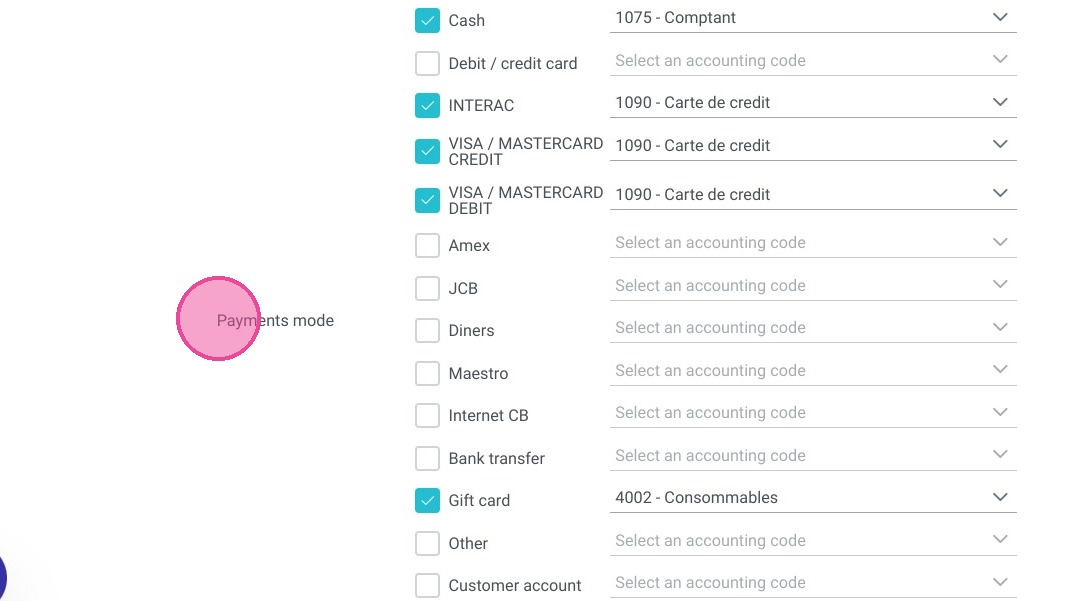Viewport: 1075px width, 601px height.
Task: Click the JCB label text
Action: point(463,289)
